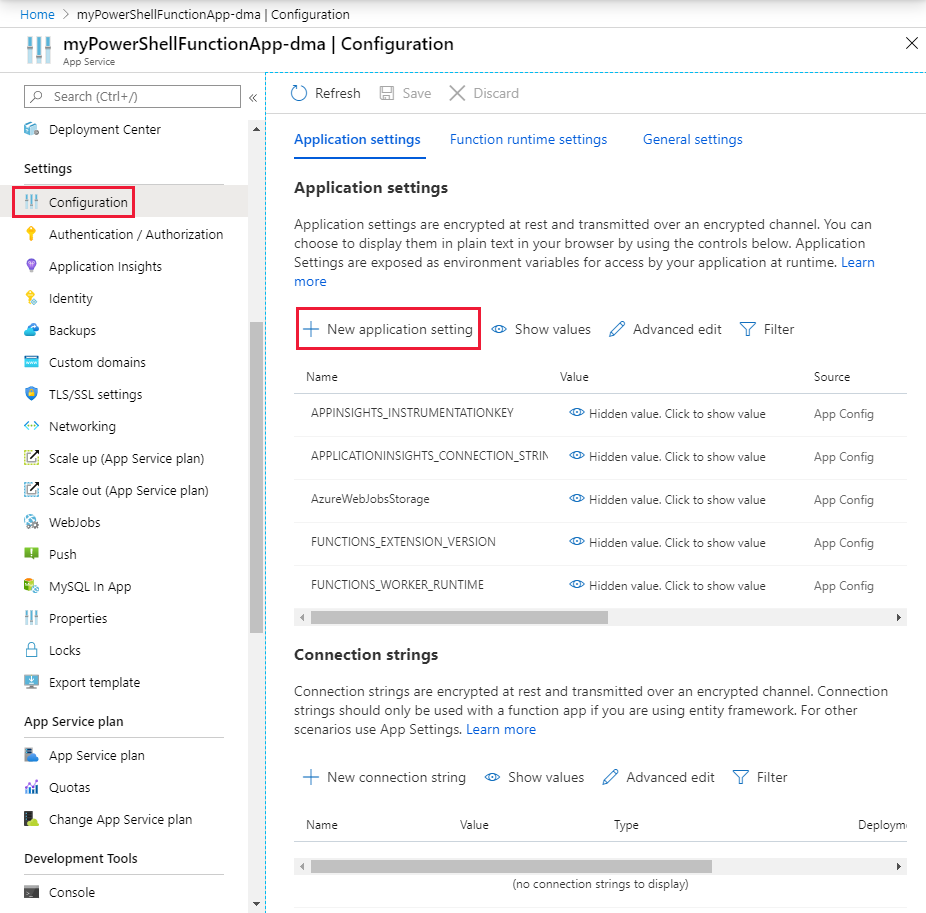Click APPINSIGHTS_INSTRUMENTATIONKEY setting name
The width and height of the screenshot is (926, 913).
pos(412,413)
